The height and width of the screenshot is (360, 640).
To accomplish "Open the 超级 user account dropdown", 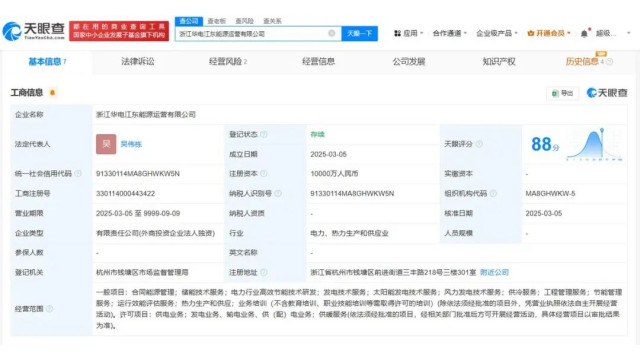I will coord(613,33).
